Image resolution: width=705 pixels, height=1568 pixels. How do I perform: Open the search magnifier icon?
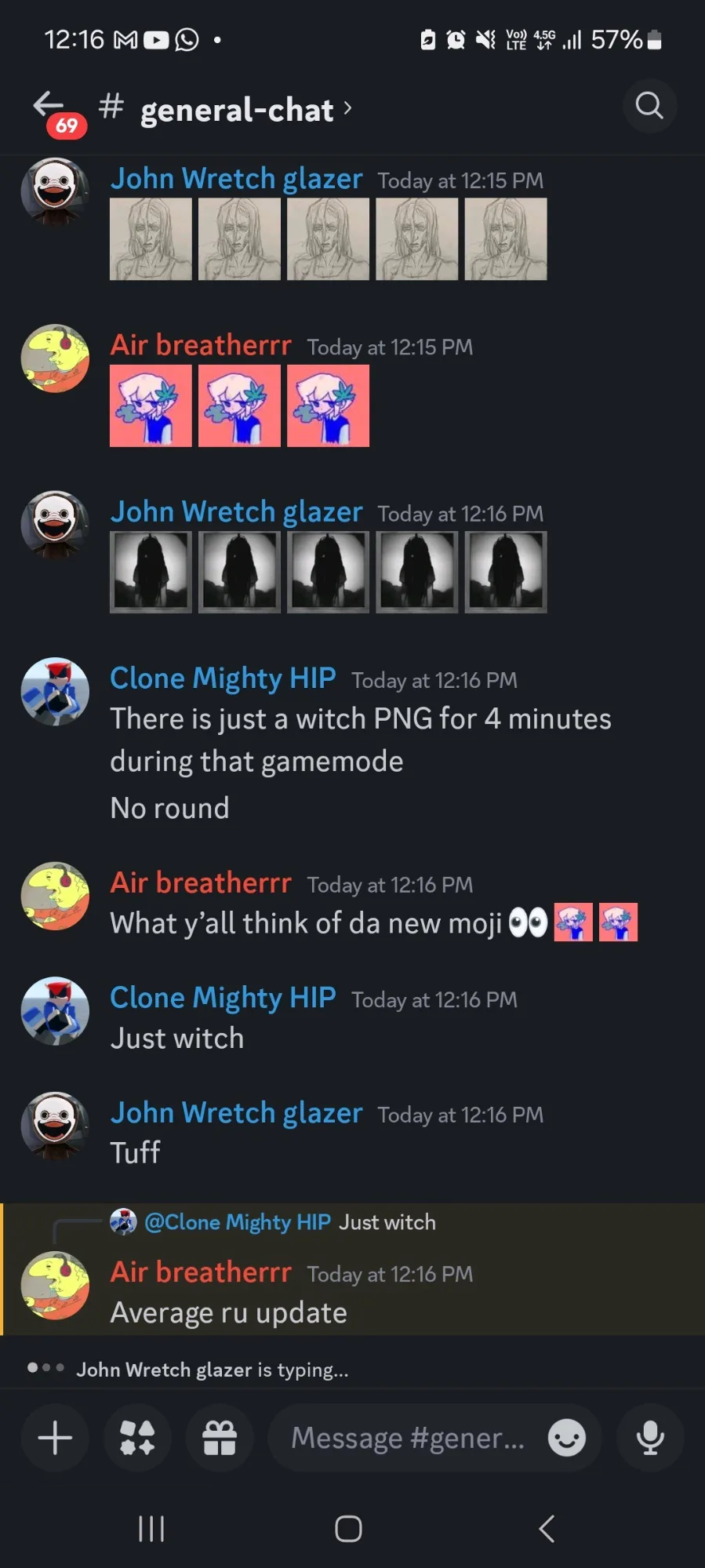tap(649, 105)
